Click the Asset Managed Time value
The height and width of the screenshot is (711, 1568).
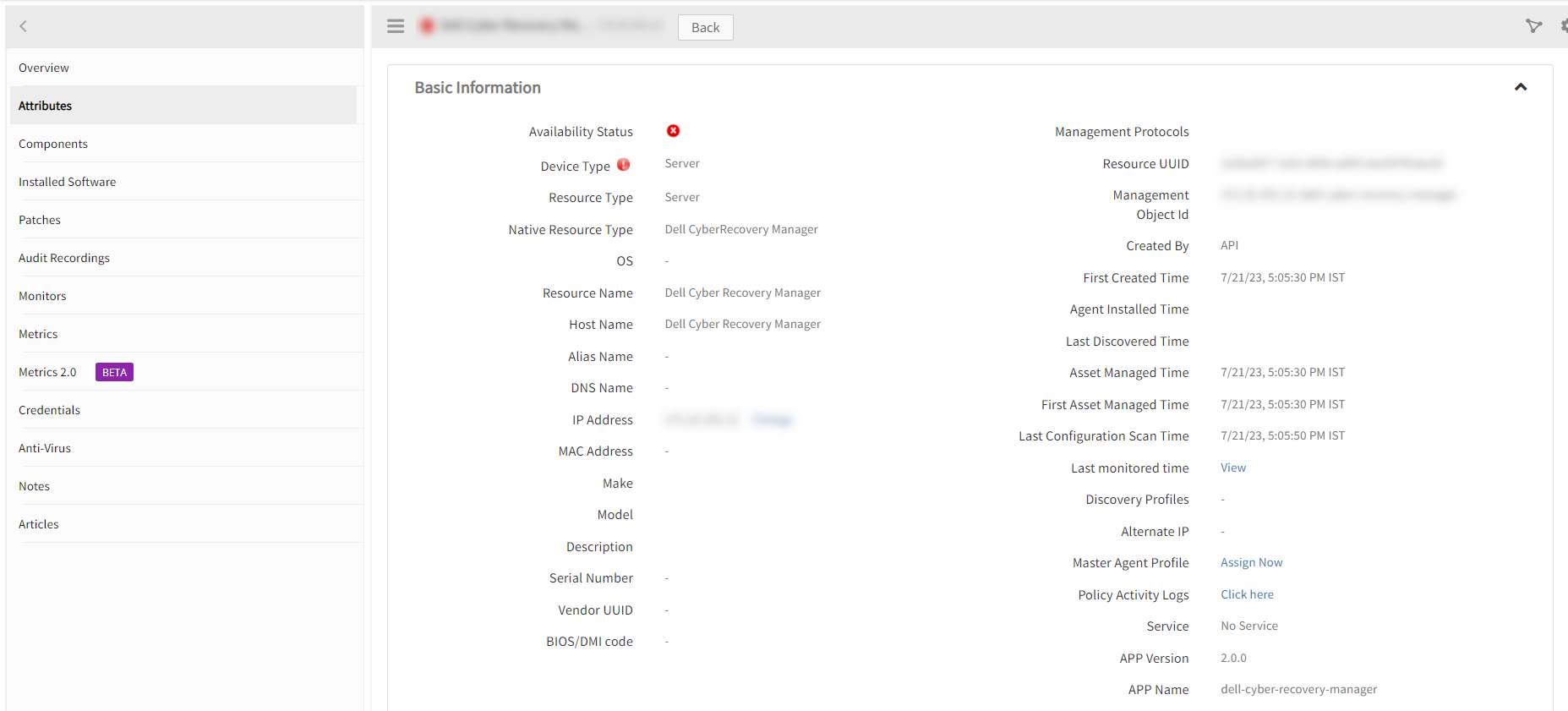[1282, 372]
